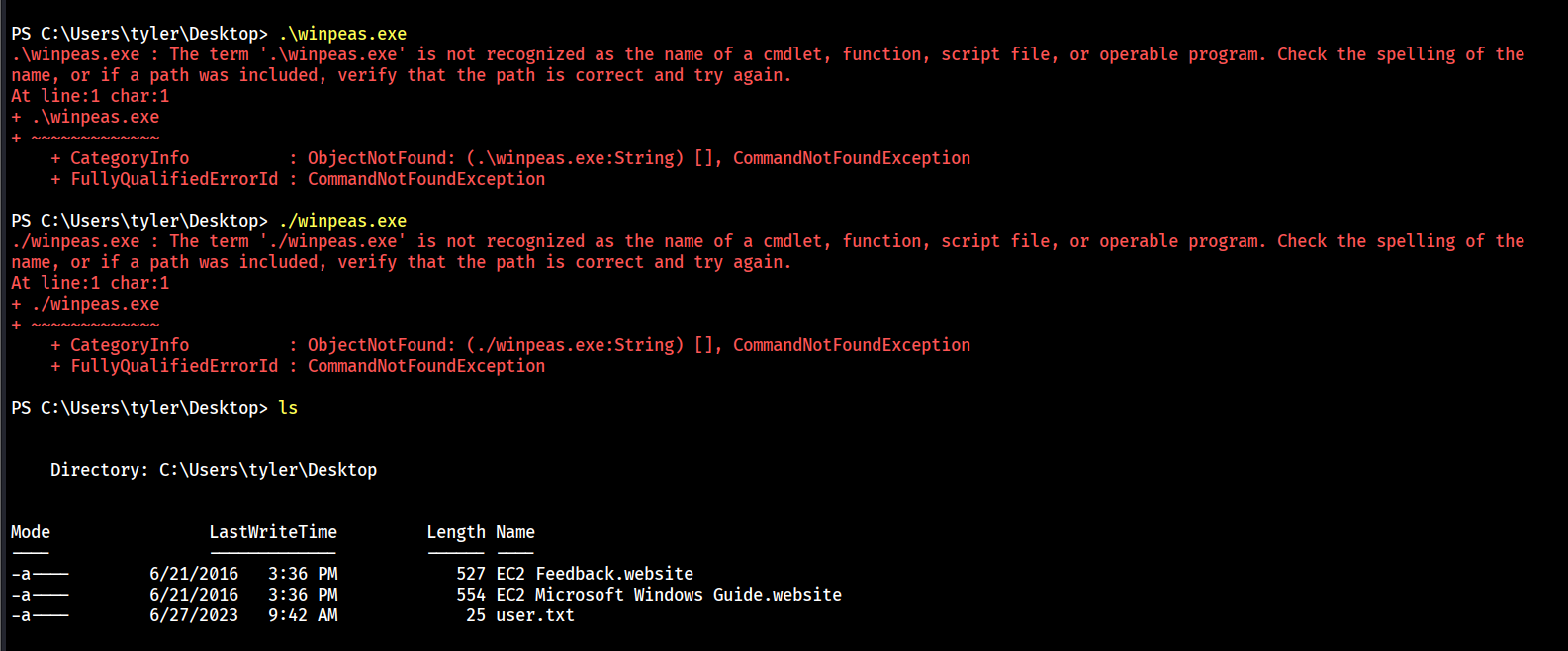Click the LastWriteTime column header
The width and height of the screenshot is (1568, 651).
273,532
